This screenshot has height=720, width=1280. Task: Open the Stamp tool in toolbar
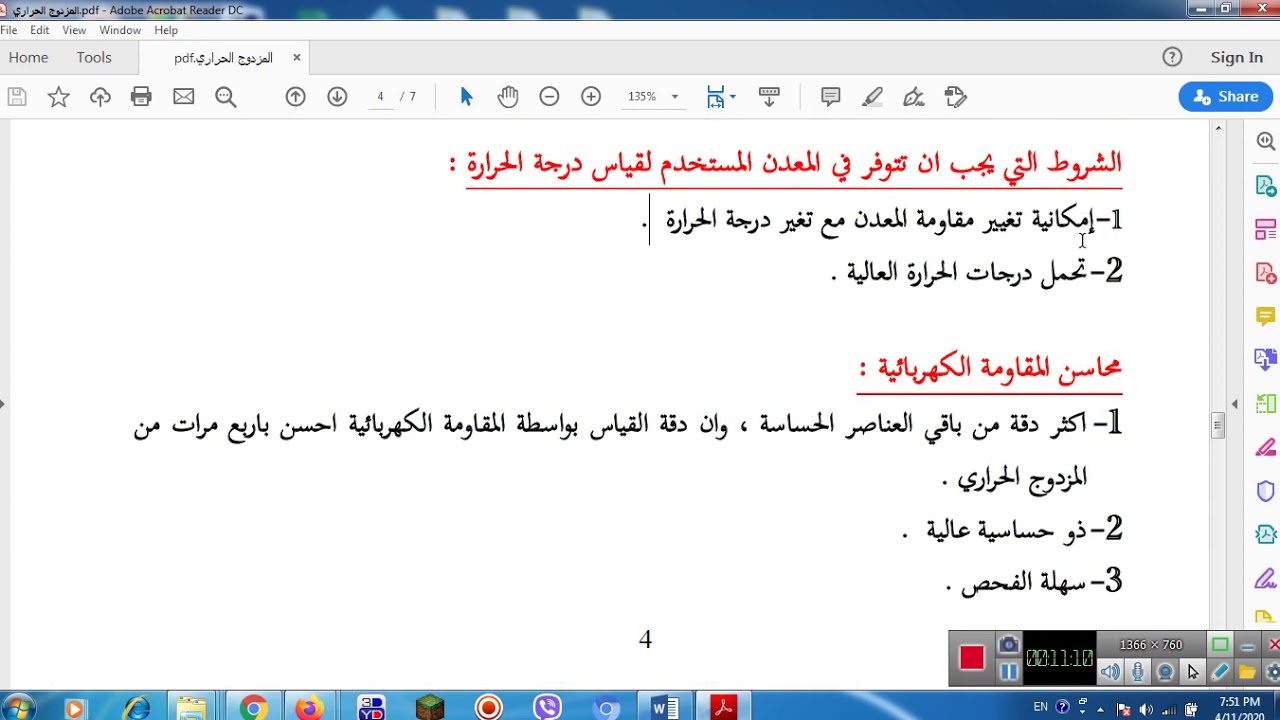tap(955, 97)
